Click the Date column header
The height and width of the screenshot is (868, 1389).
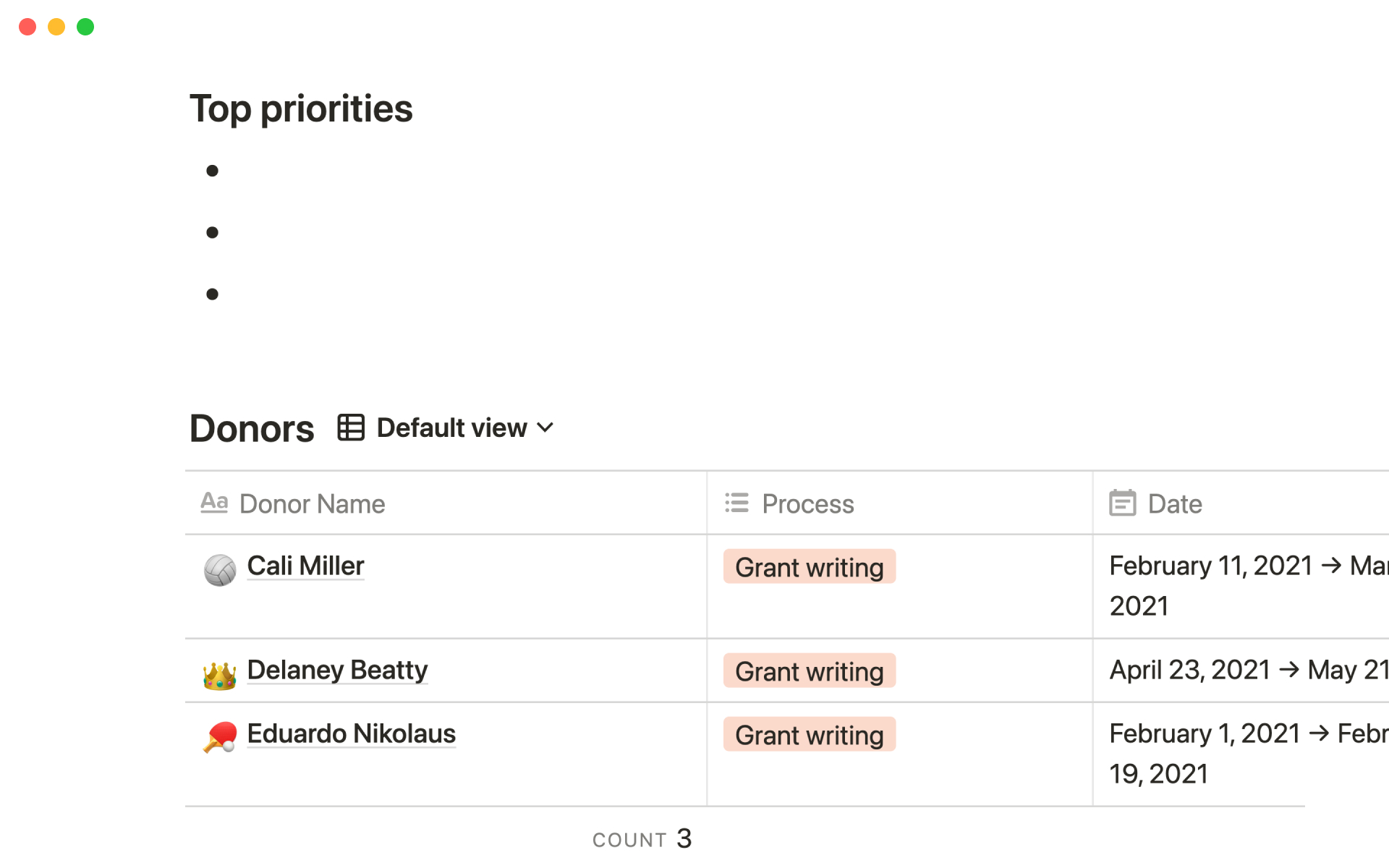1174,504
